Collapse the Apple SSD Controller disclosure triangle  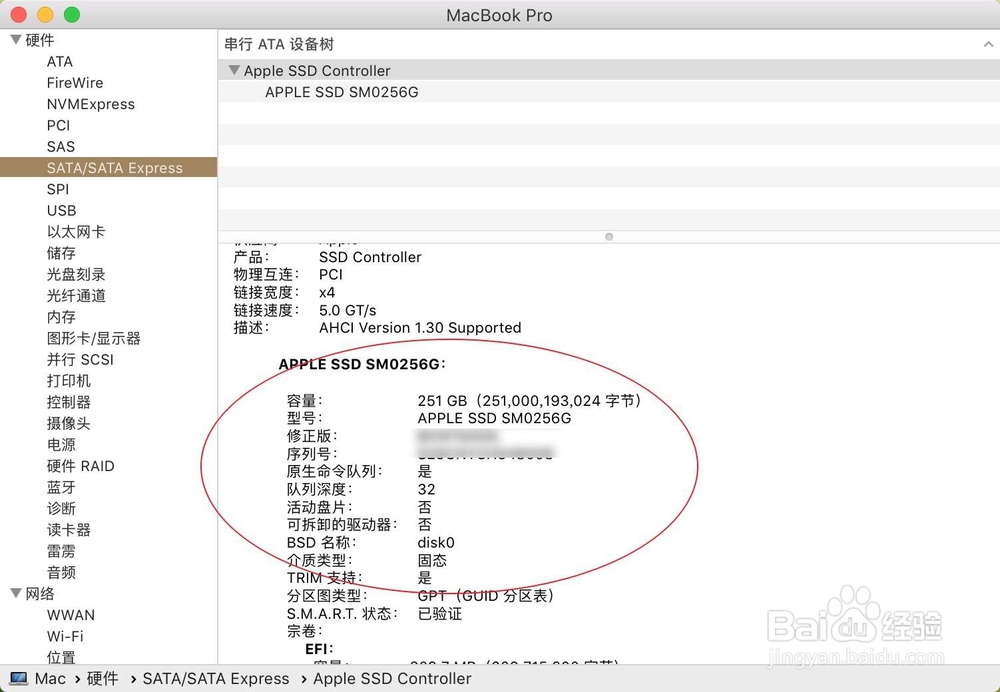233,70
